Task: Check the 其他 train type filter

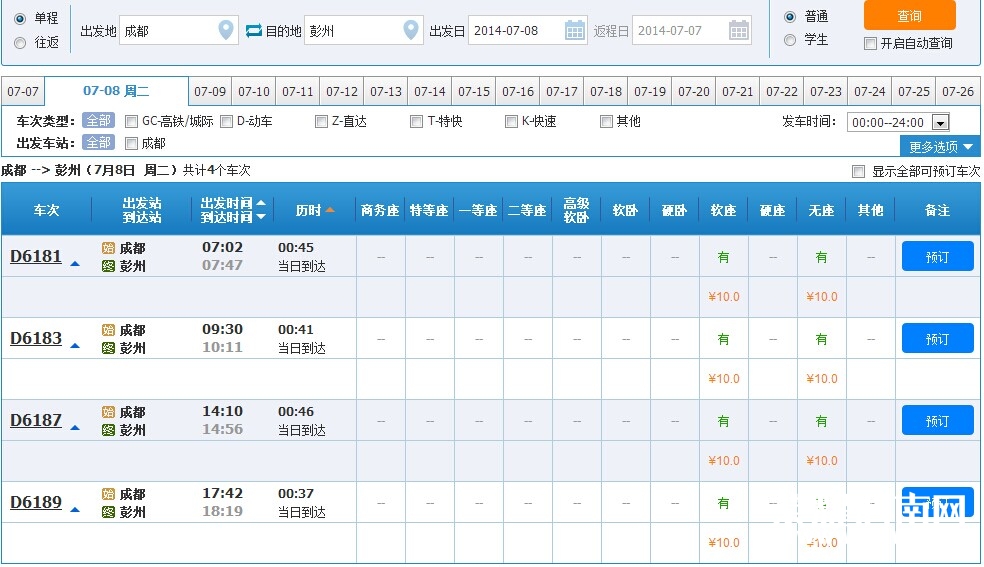Action: [x=606, y=121]
